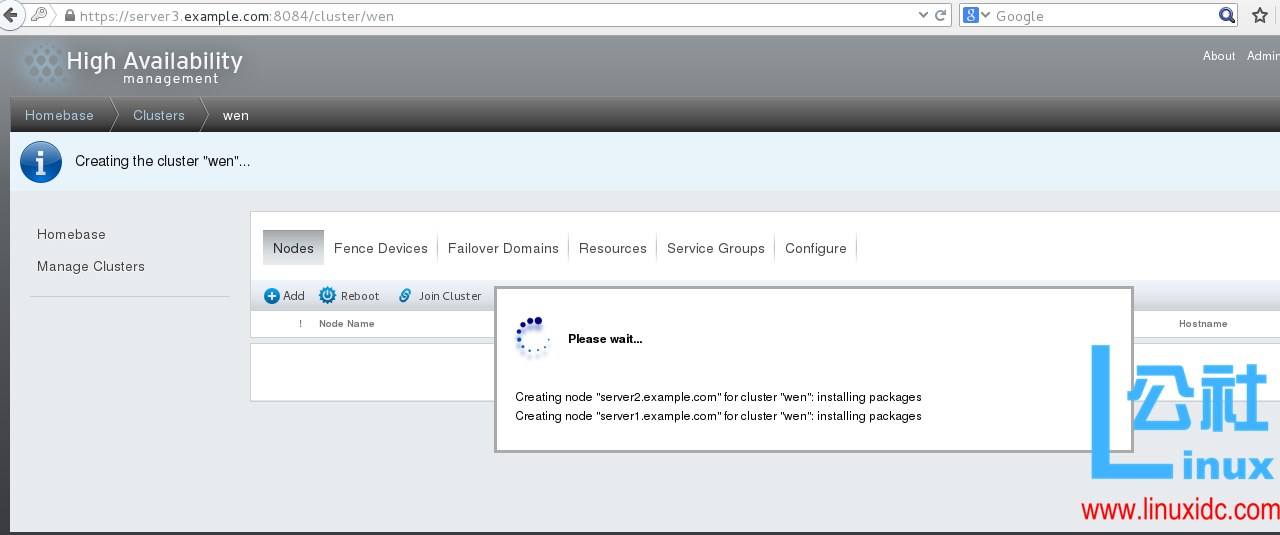Switch to the Fence Devices tab
1280x535 pixels.
tap(380, 248)
